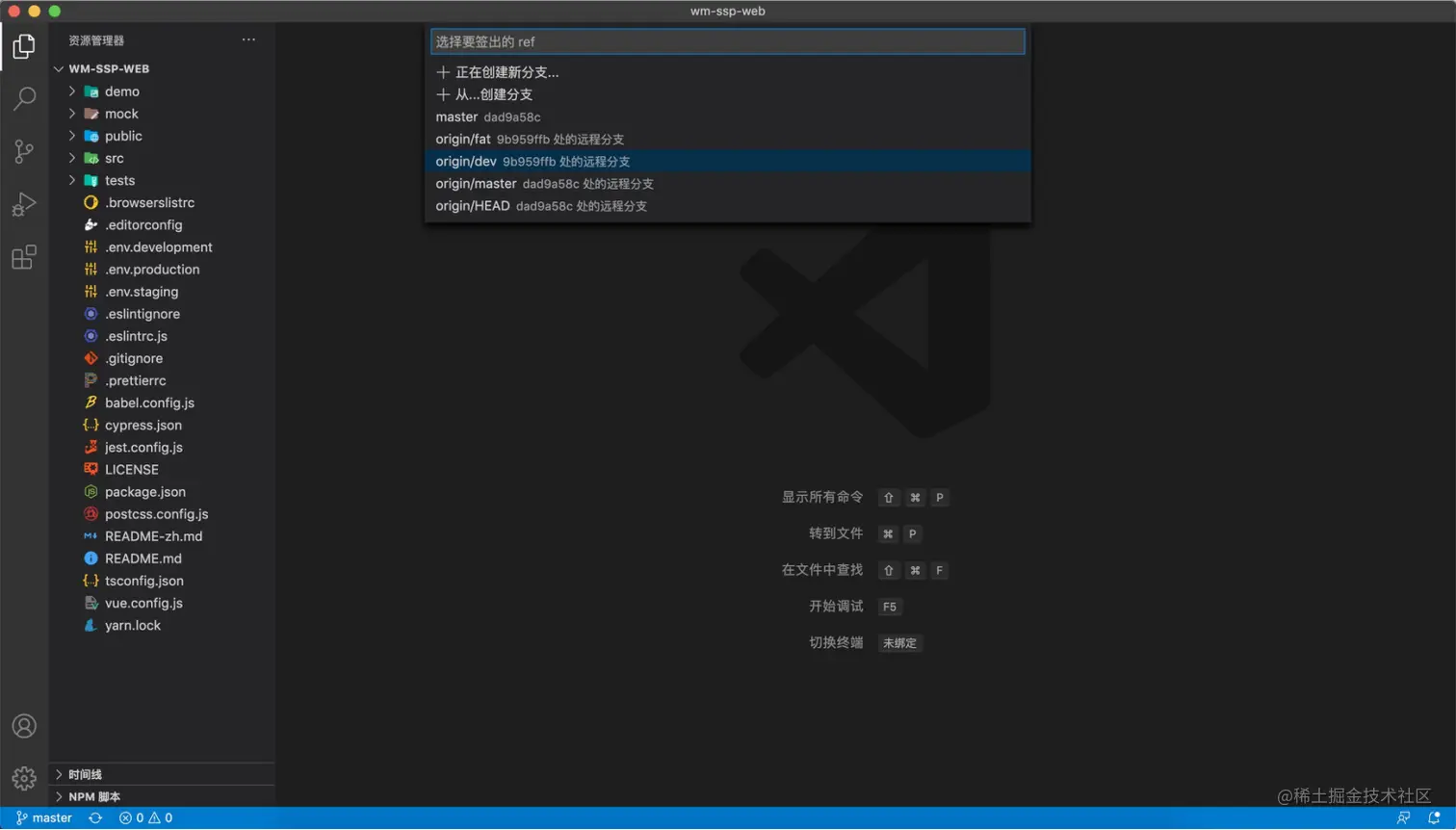Open the Explorer view in activity bar

point(24,46)
